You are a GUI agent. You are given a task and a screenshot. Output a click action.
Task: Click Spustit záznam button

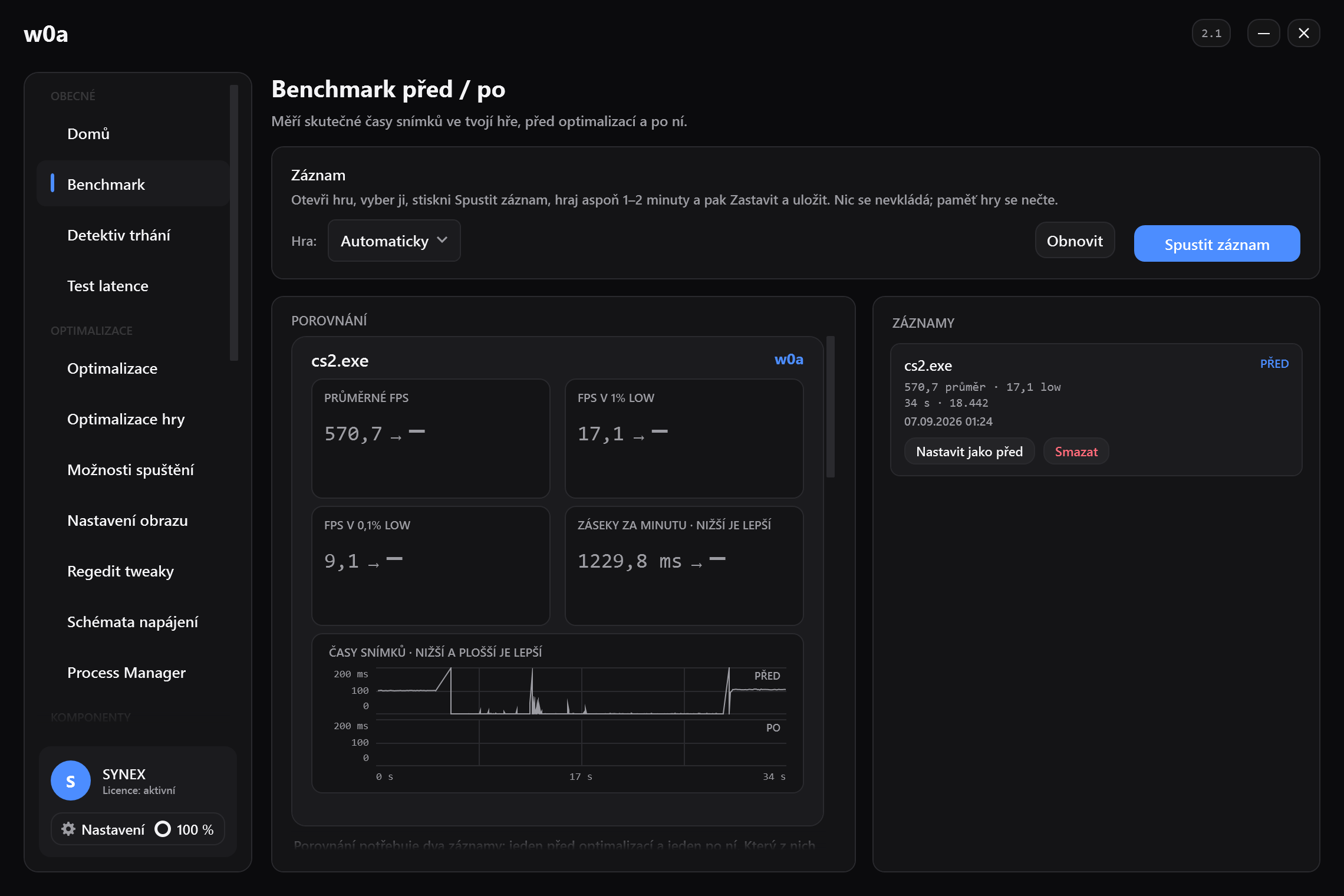click(1217, 243)
